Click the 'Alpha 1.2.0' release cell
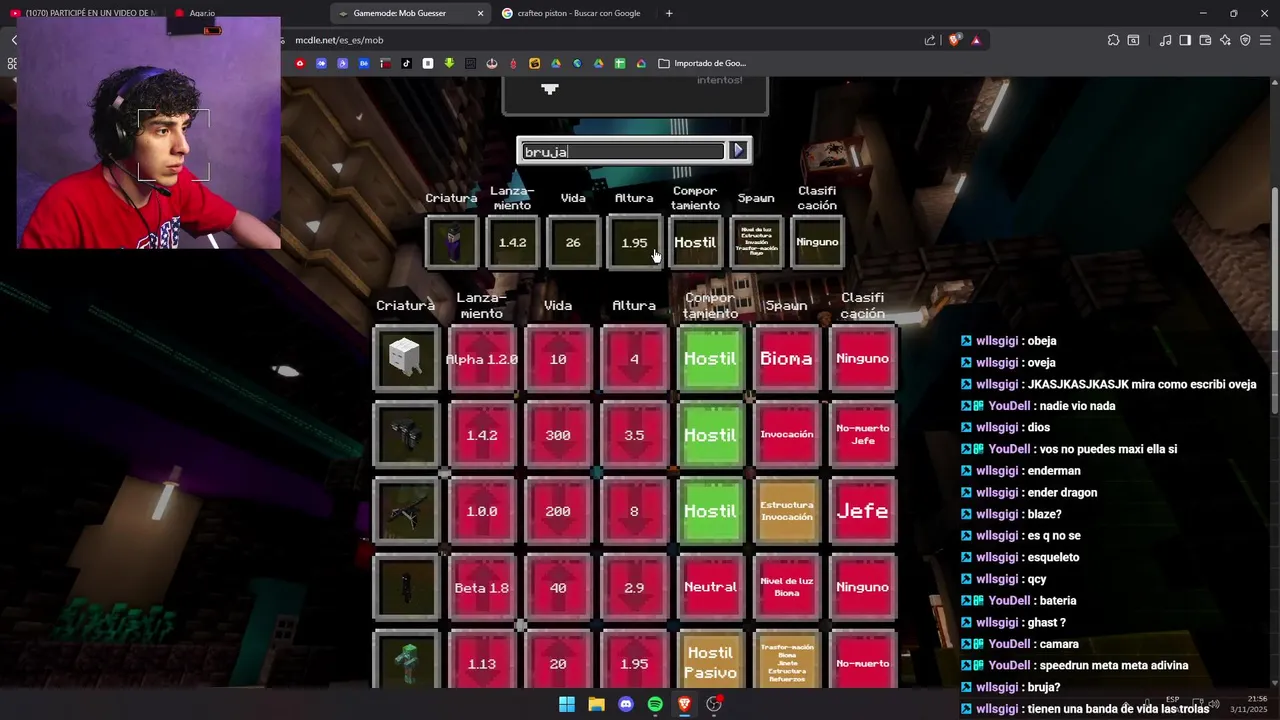 pos(482,358)
